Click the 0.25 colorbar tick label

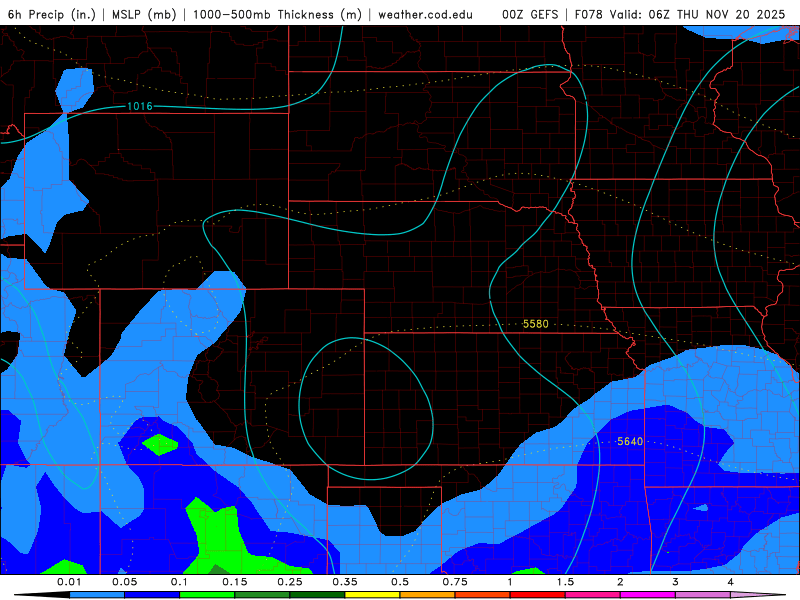point(290,582)
